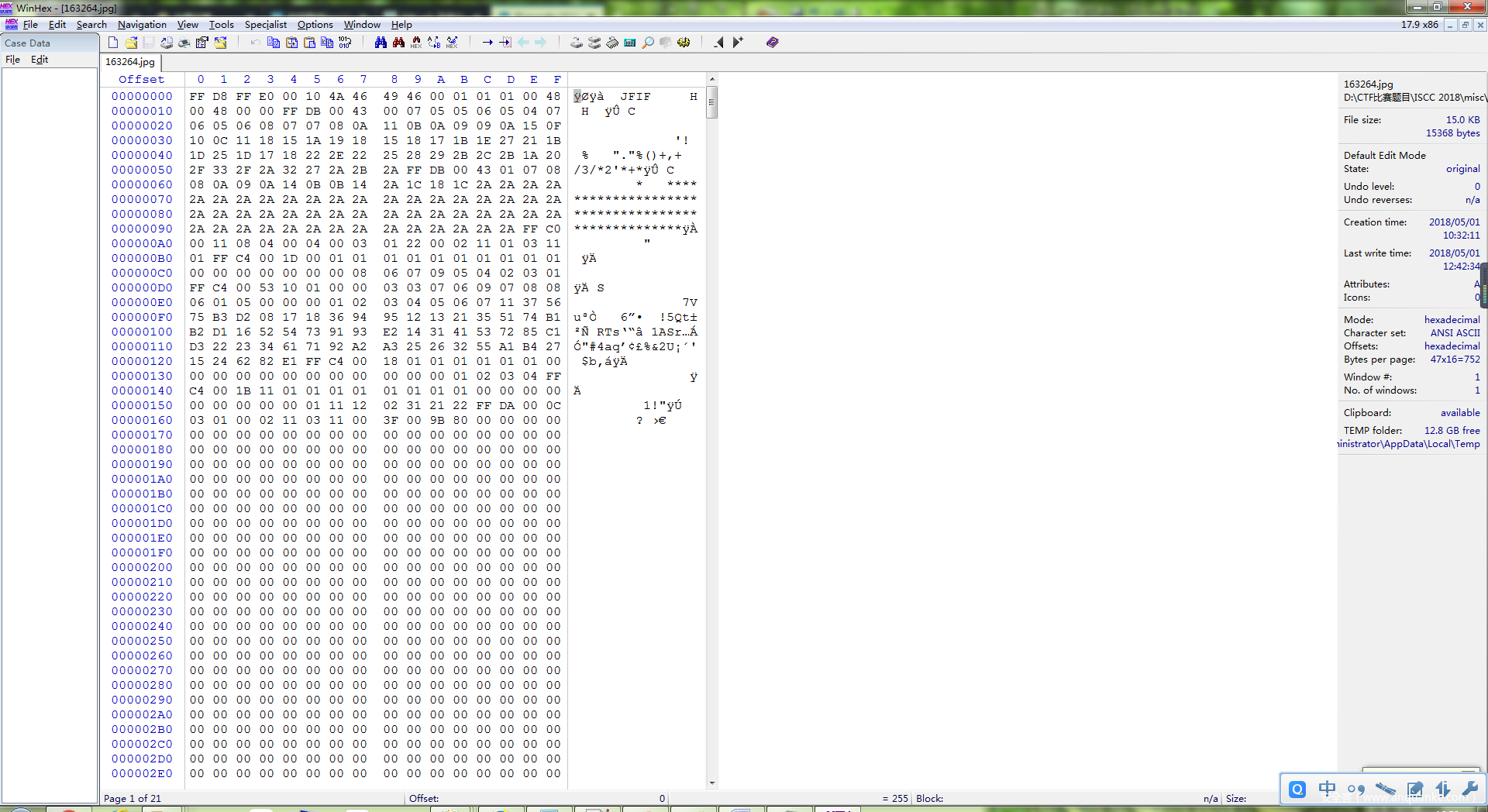Open the Tools menu
1488x812 pixels.
tap(222, 25)
